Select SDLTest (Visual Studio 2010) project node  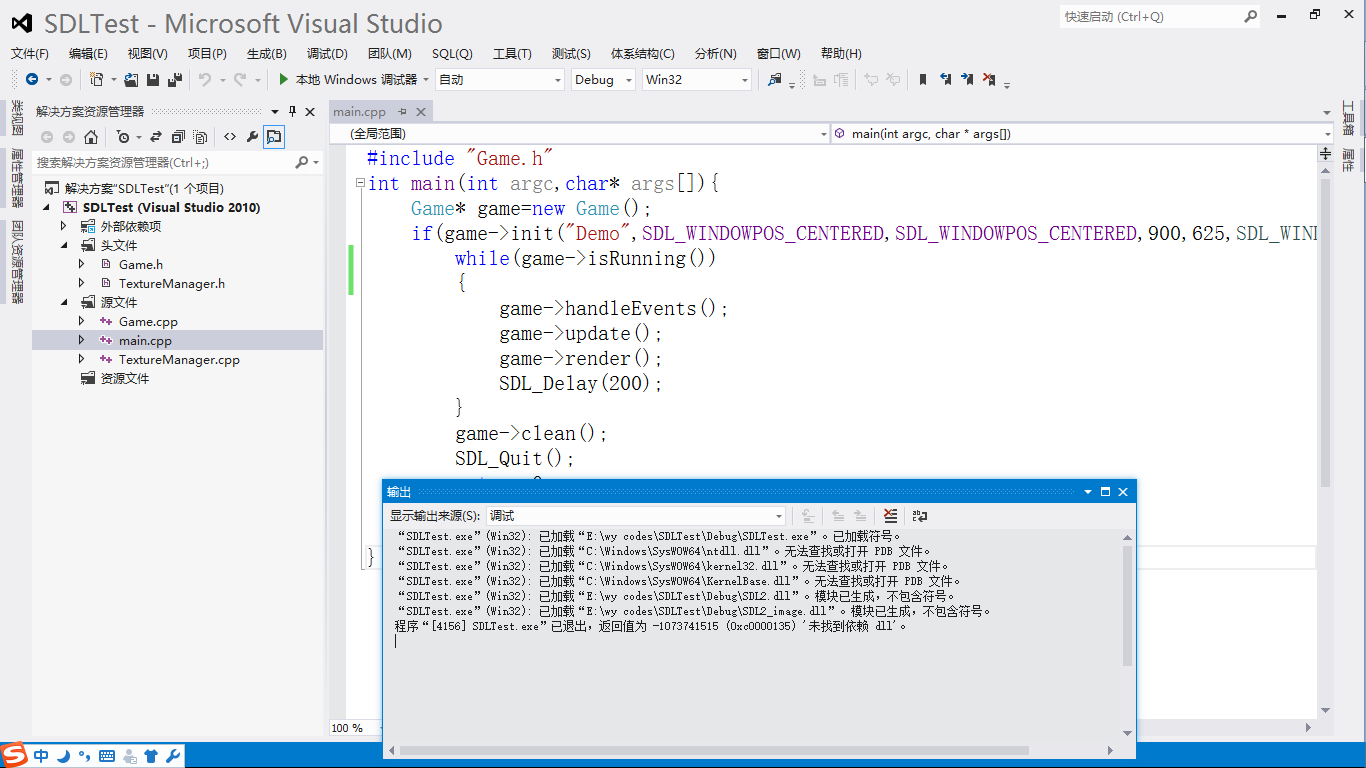point(171,207)
